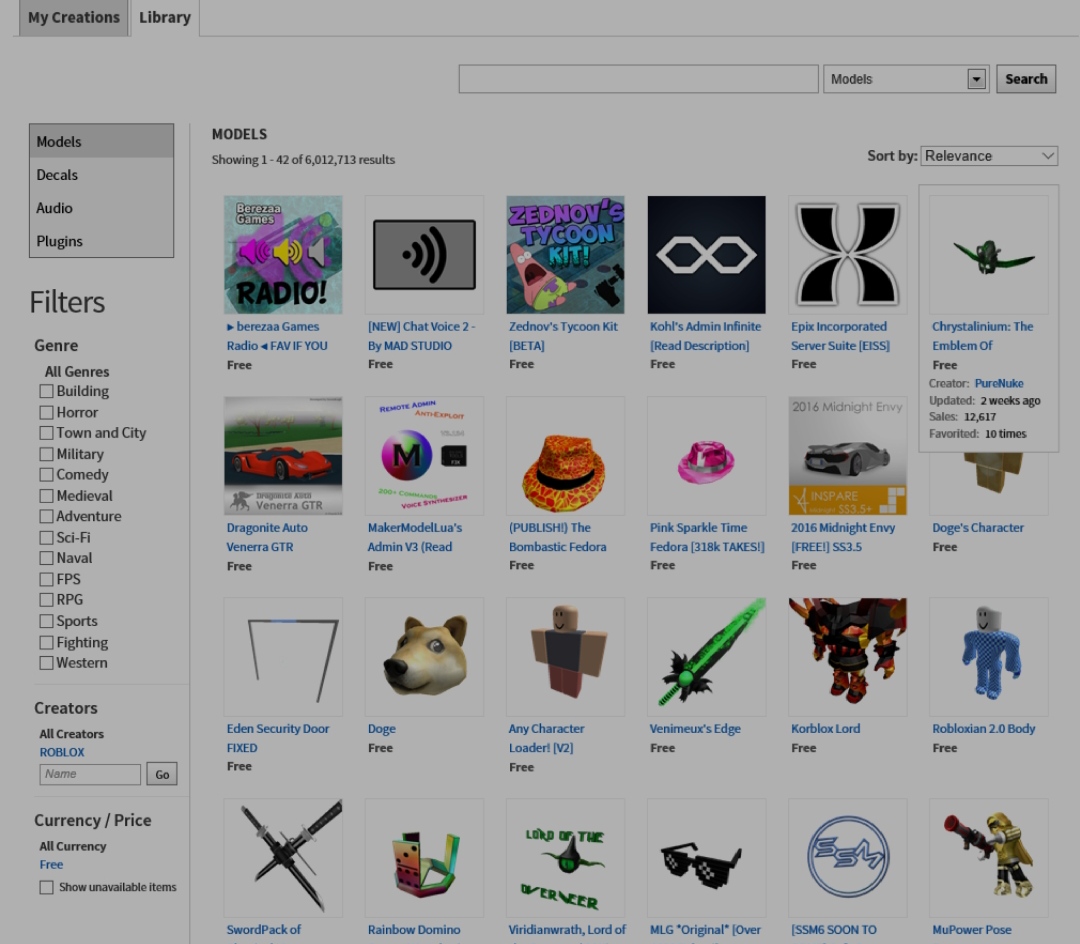This screenshot has width=1080, height=944.
Task: Open Robloxian 2.0 Body thumbnail
Action: pyautogui.click(x=989, y=657)
